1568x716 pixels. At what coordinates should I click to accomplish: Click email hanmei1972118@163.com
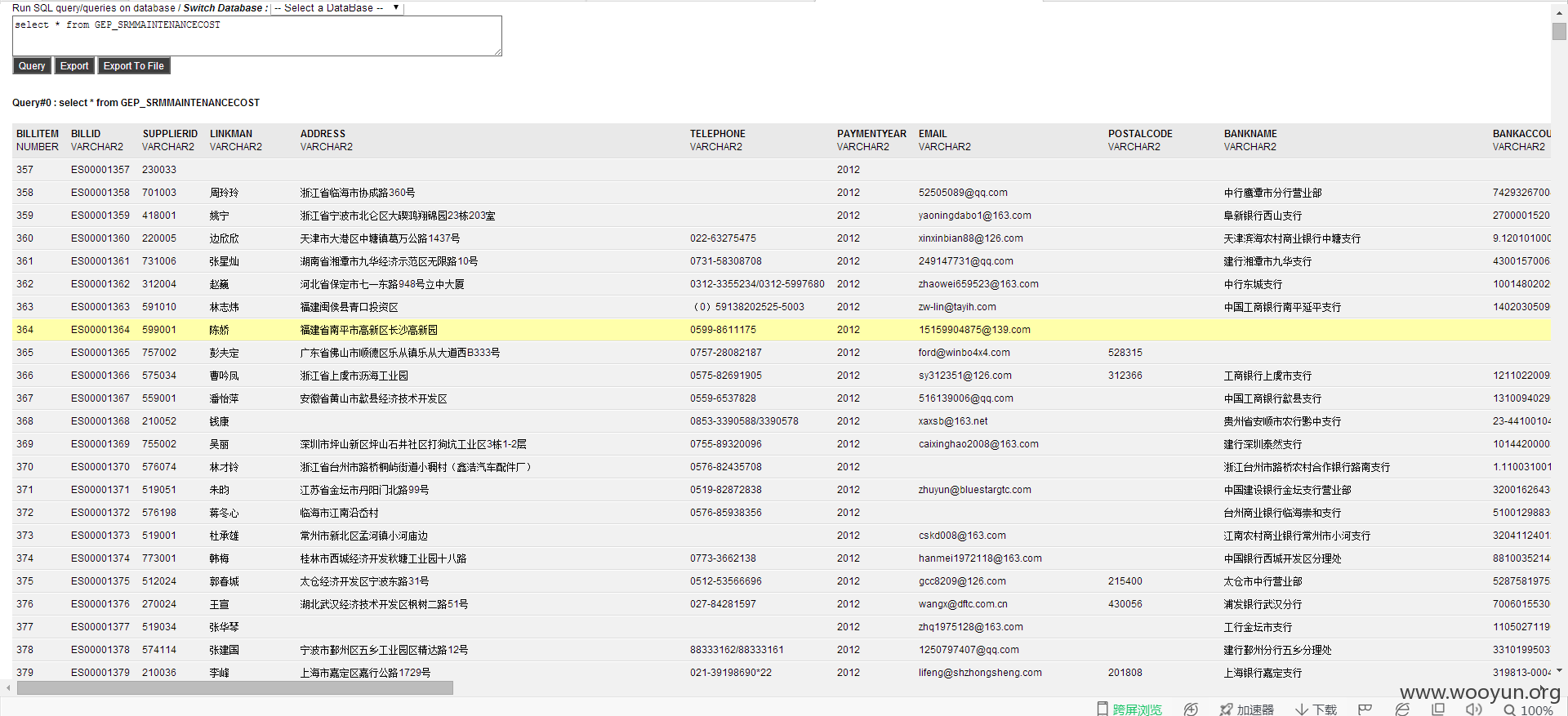980,558
